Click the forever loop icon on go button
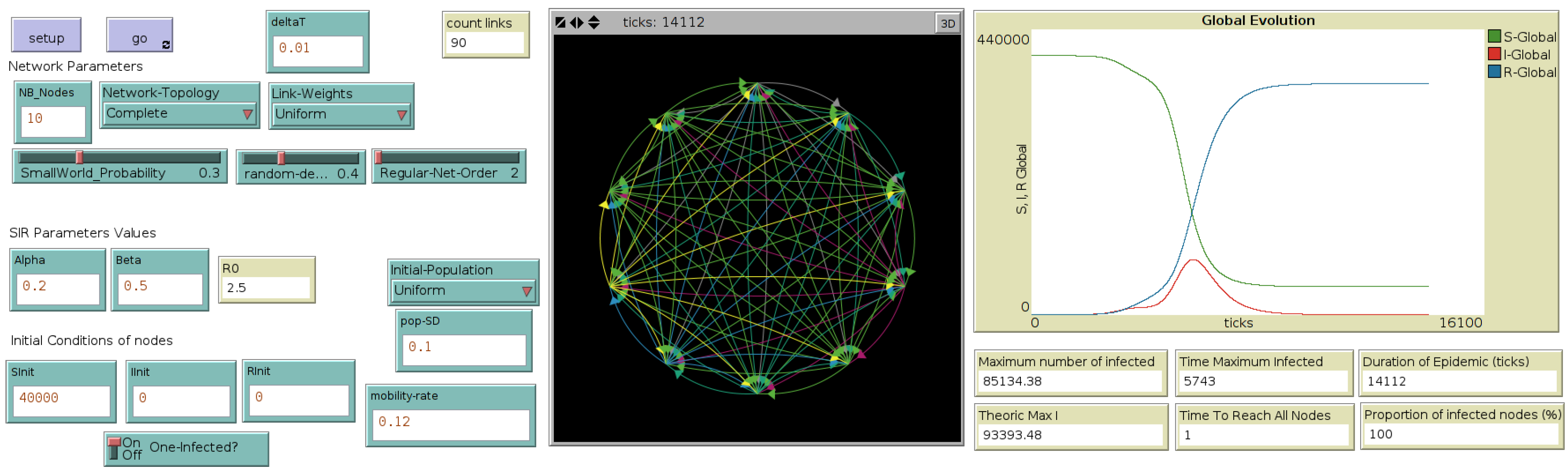Screen dimensions: 1568x474 (165, 44)
